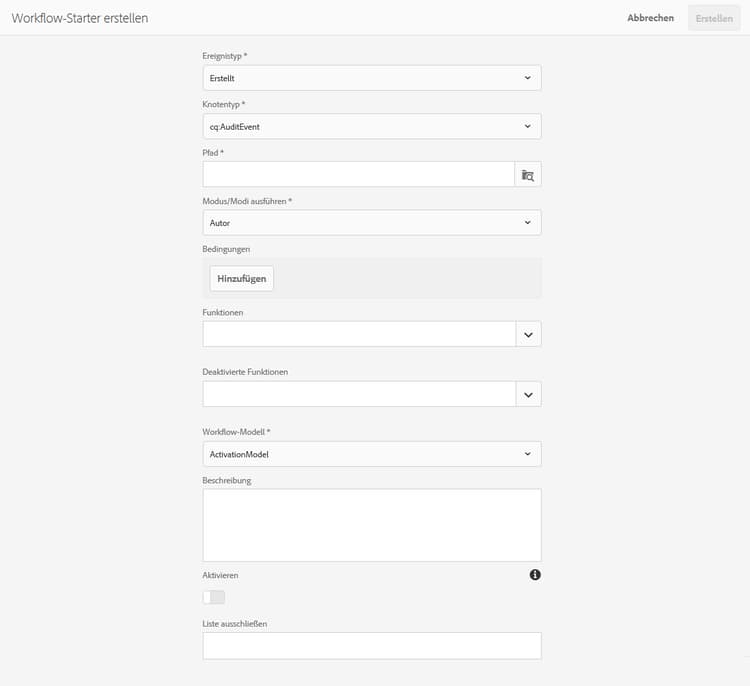
Task: Click the Knotentyp label
Action: (223, 104)
